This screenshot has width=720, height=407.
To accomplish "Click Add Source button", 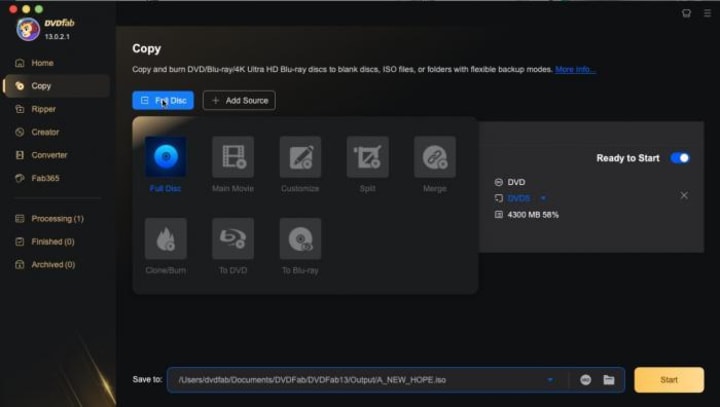I will [239, 100].
